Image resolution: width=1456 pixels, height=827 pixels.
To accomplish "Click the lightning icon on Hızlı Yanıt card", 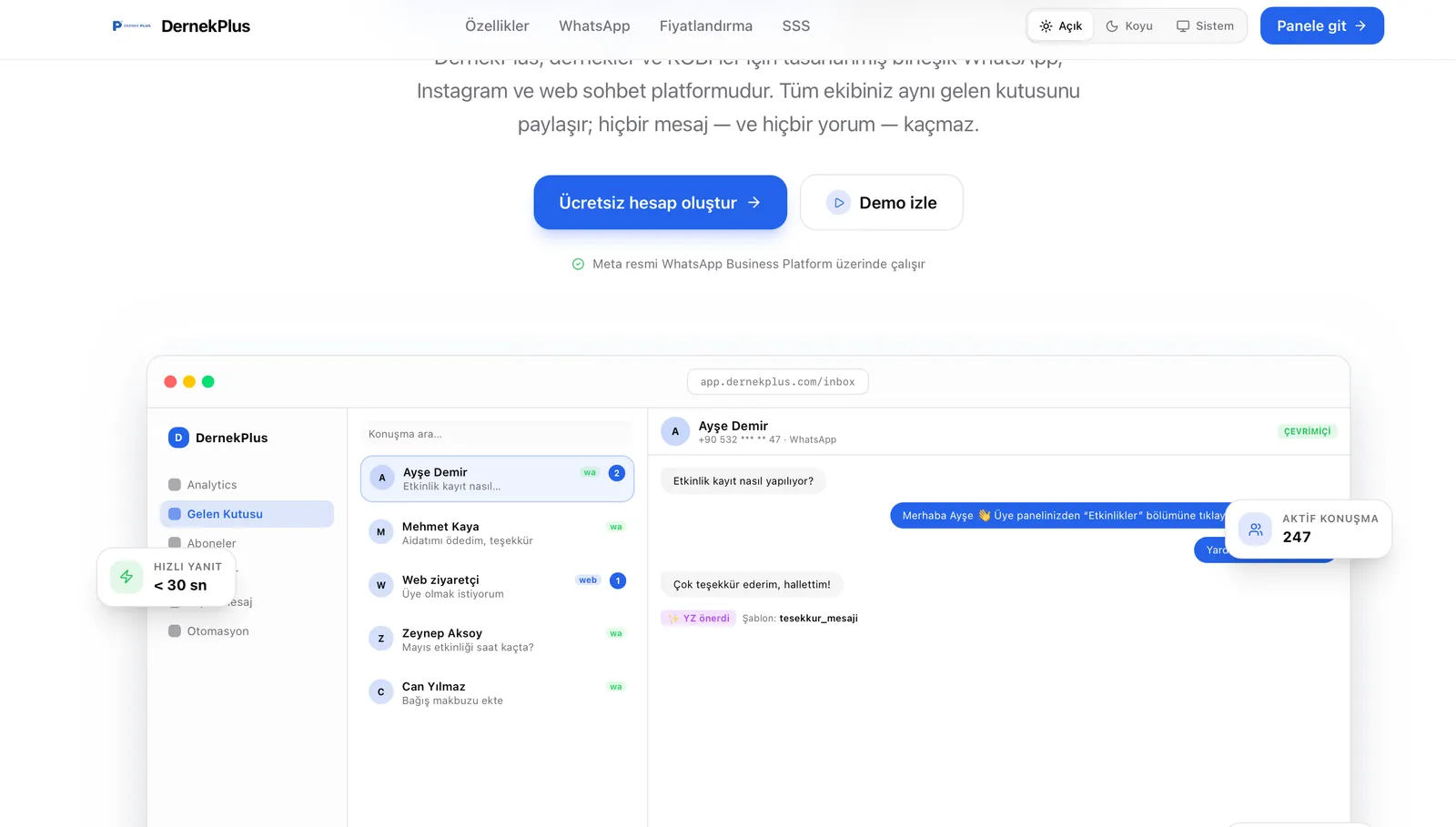I will pos(126,577).
